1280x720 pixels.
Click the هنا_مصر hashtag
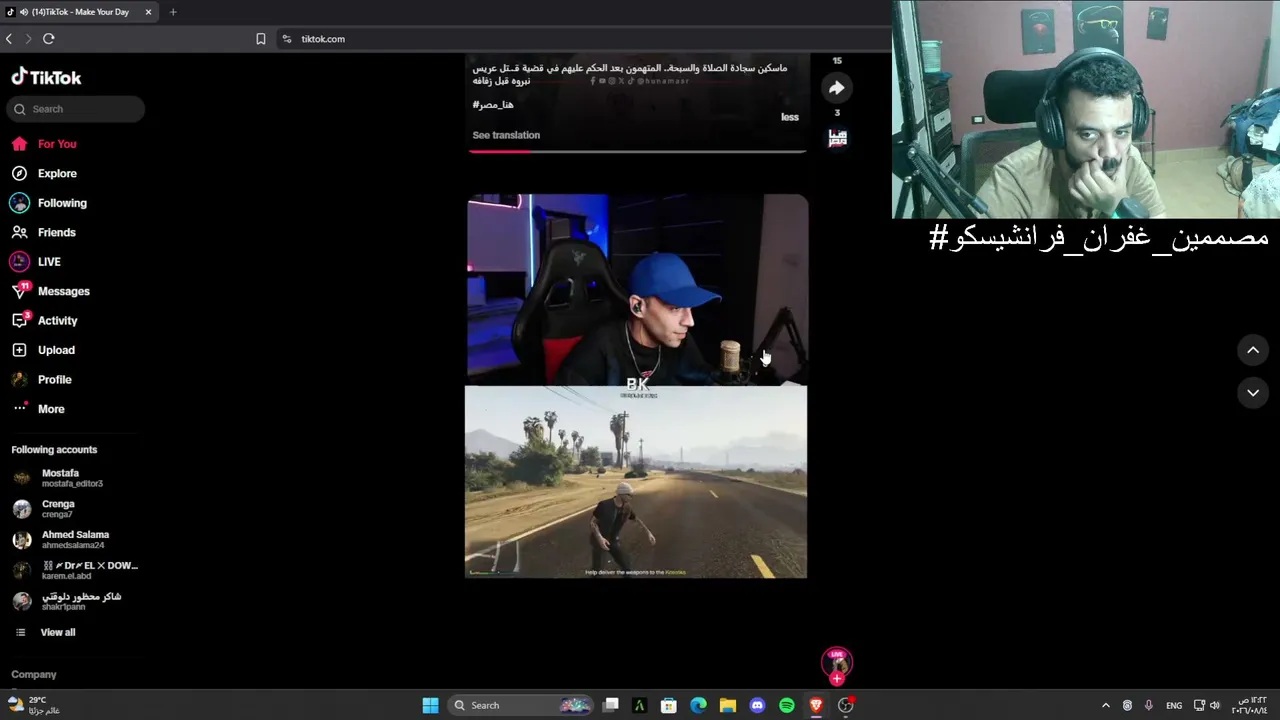click(493, 105)
